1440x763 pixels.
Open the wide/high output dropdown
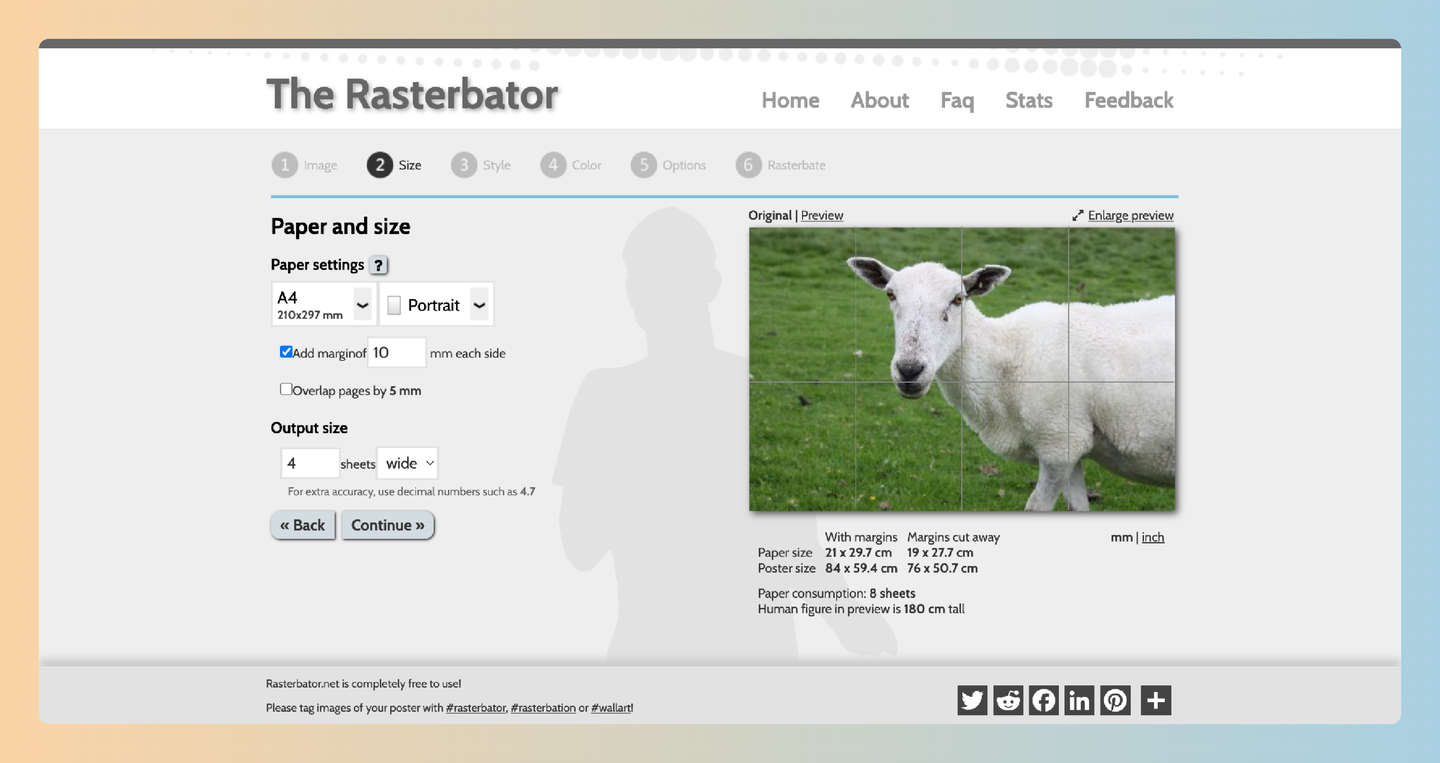[407, 462]
